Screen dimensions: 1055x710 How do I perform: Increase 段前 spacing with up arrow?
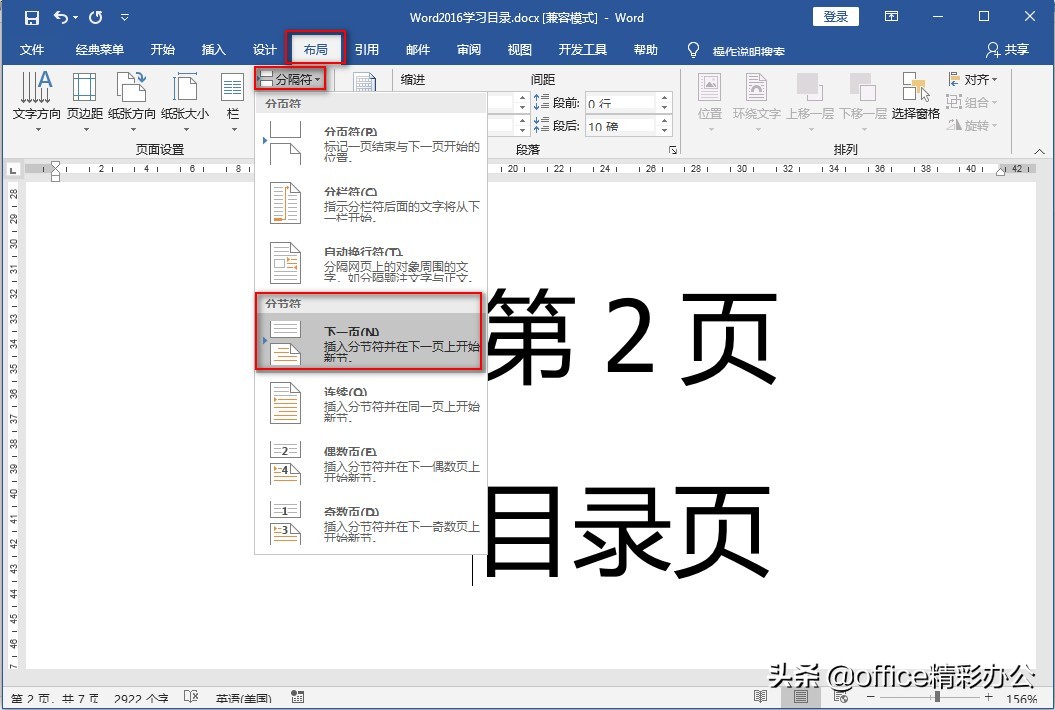(x=665, y=98)
